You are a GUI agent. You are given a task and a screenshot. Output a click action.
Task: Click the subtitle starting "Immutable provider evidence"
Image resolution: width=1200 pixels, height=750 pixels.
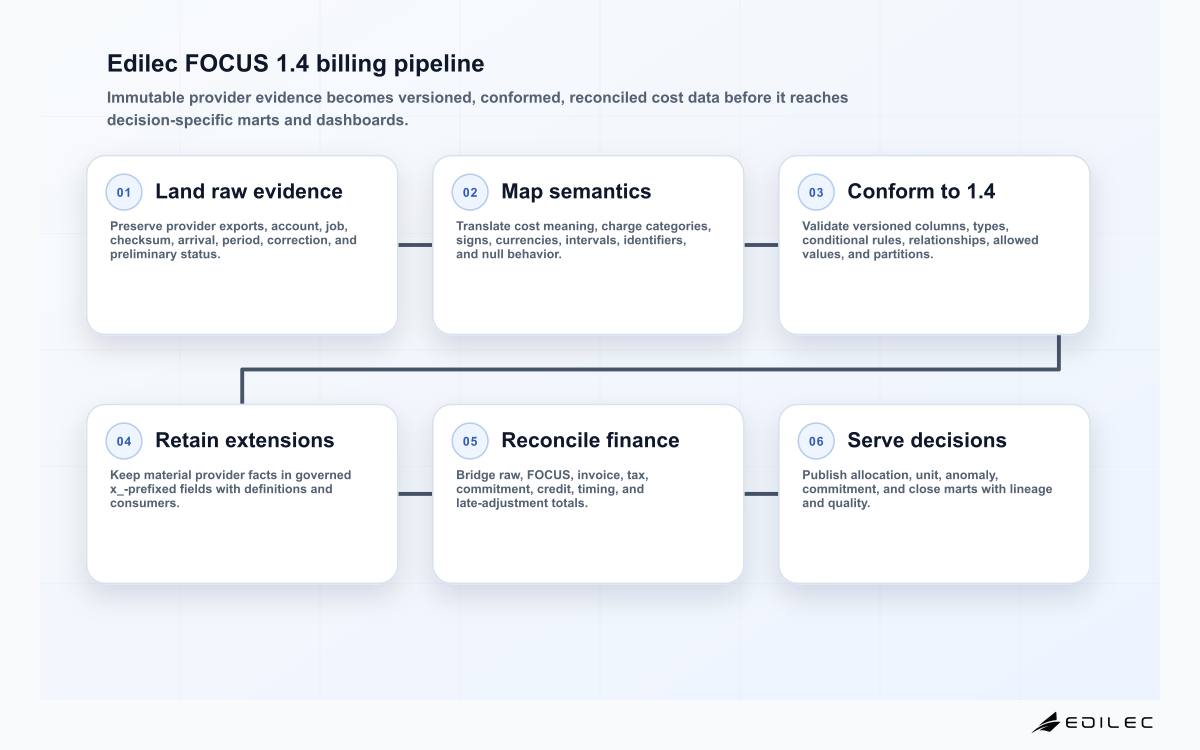pyautogui.click(x=478, y=109)
